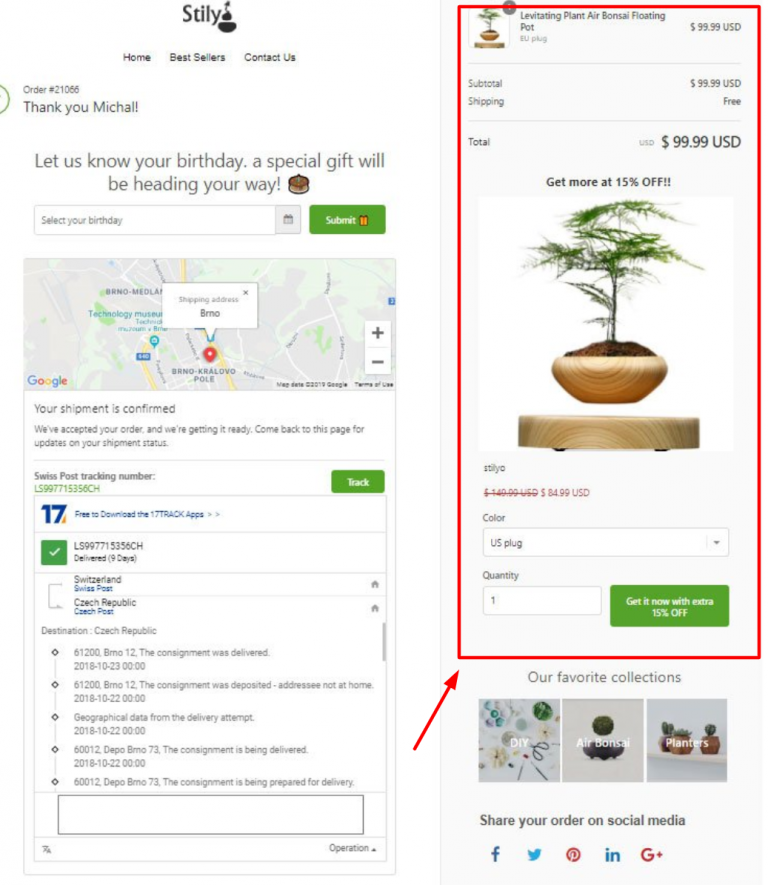Focus the Quantity input field
Viewport: 768px width, 885px height.
click(542, 600)
